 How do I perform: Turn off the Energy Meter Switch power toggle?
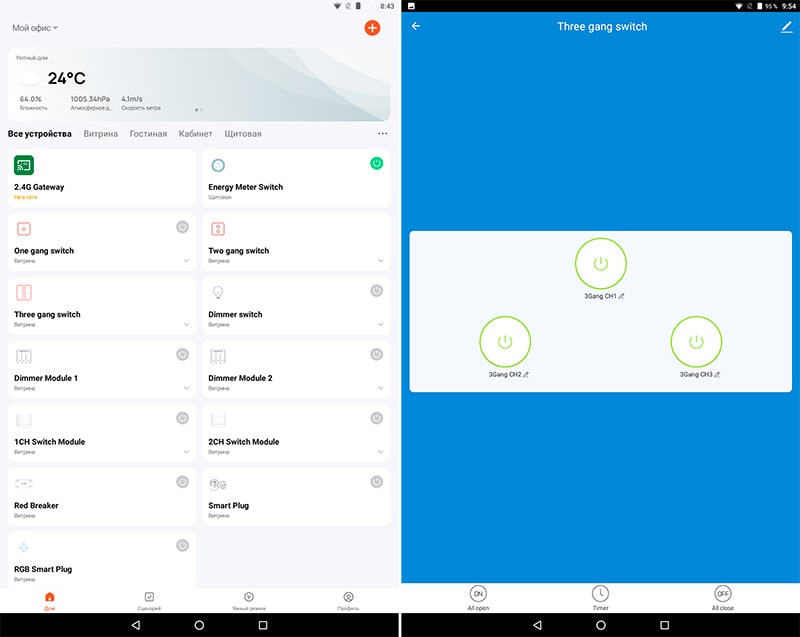pos(376,163)
